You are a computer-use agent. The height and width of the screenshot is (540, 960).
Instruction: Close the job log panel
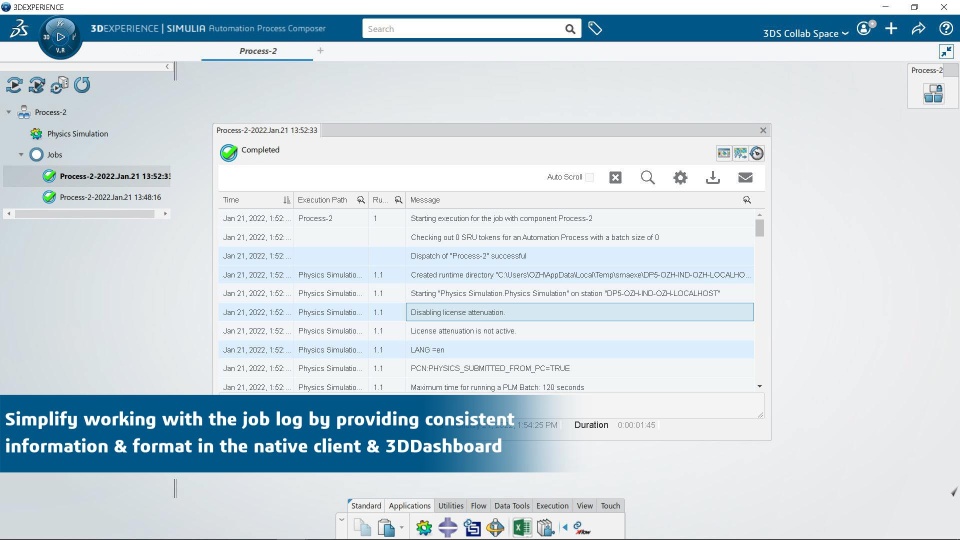(763, 130)
